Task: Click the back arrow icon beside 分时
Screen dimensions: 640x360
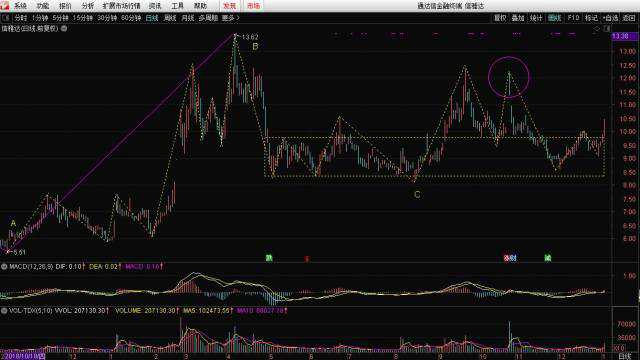Action: [x=6, y=18]
